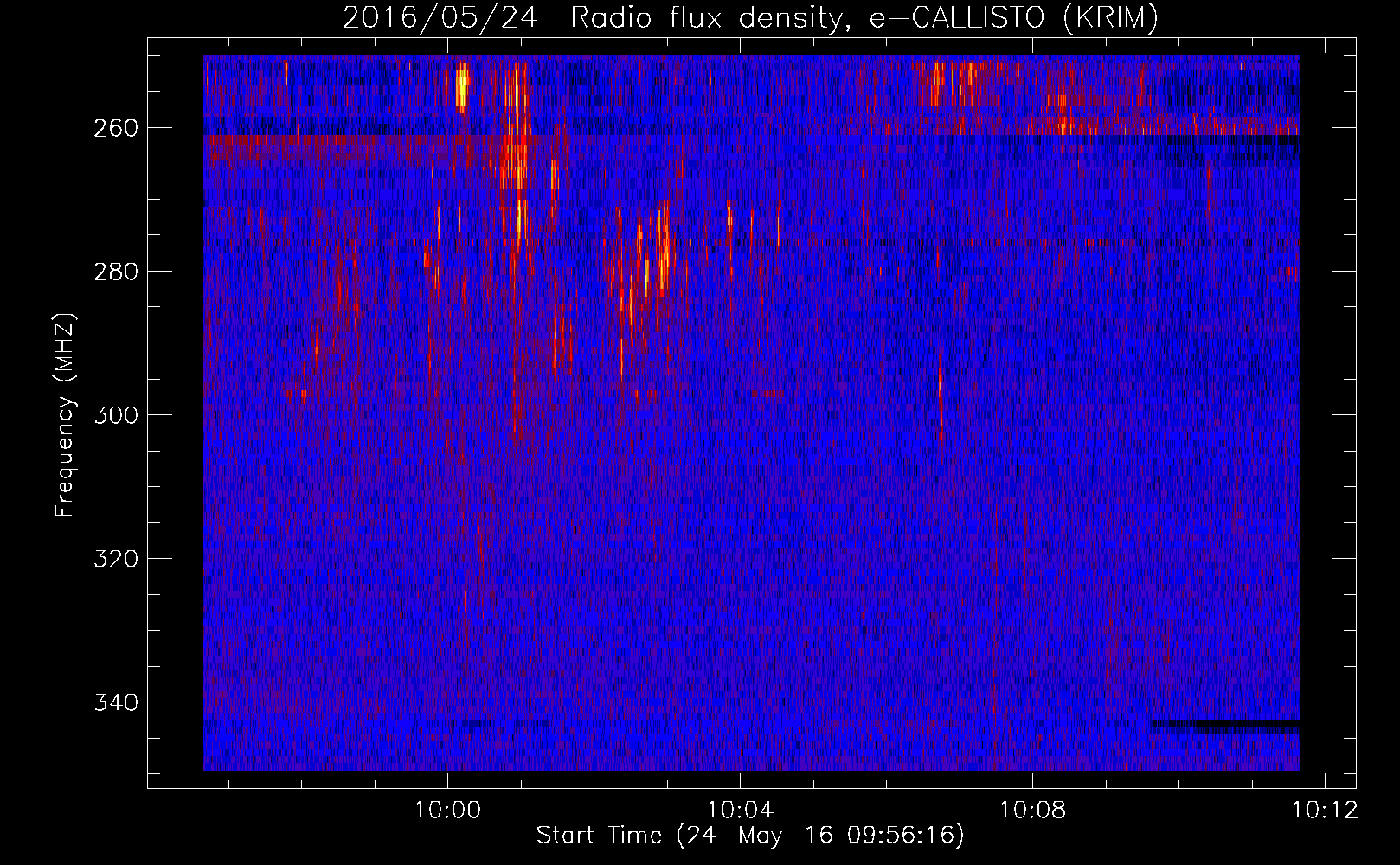Click the 300 frequency tick label
1400x865 pixels.
point(116,415)
